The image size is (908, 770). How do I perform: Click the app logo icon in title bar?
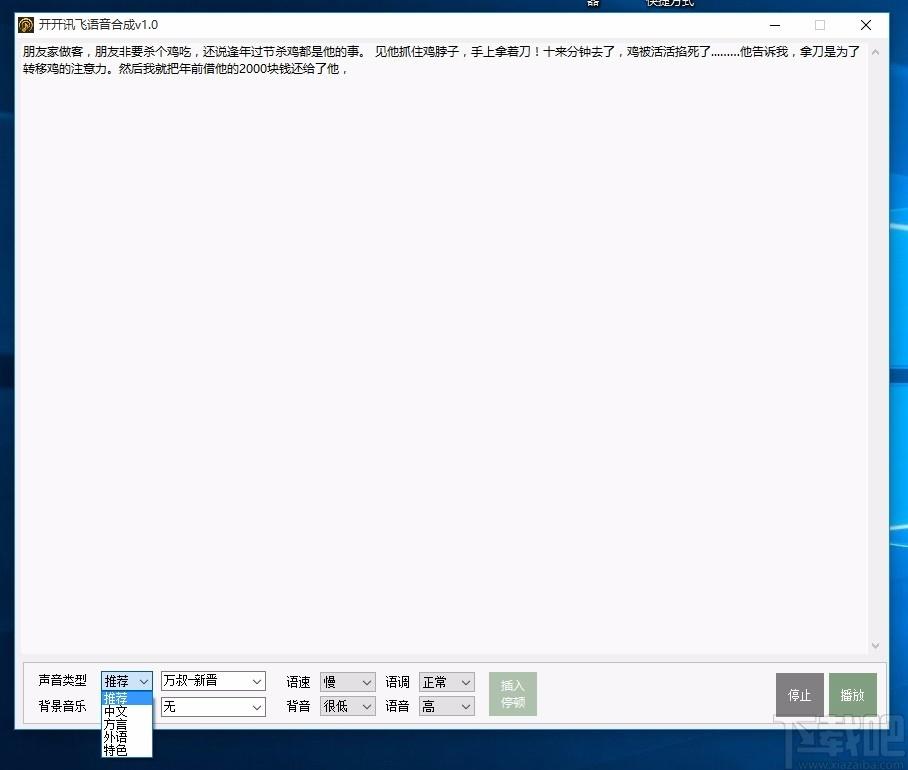click(26, 25)
